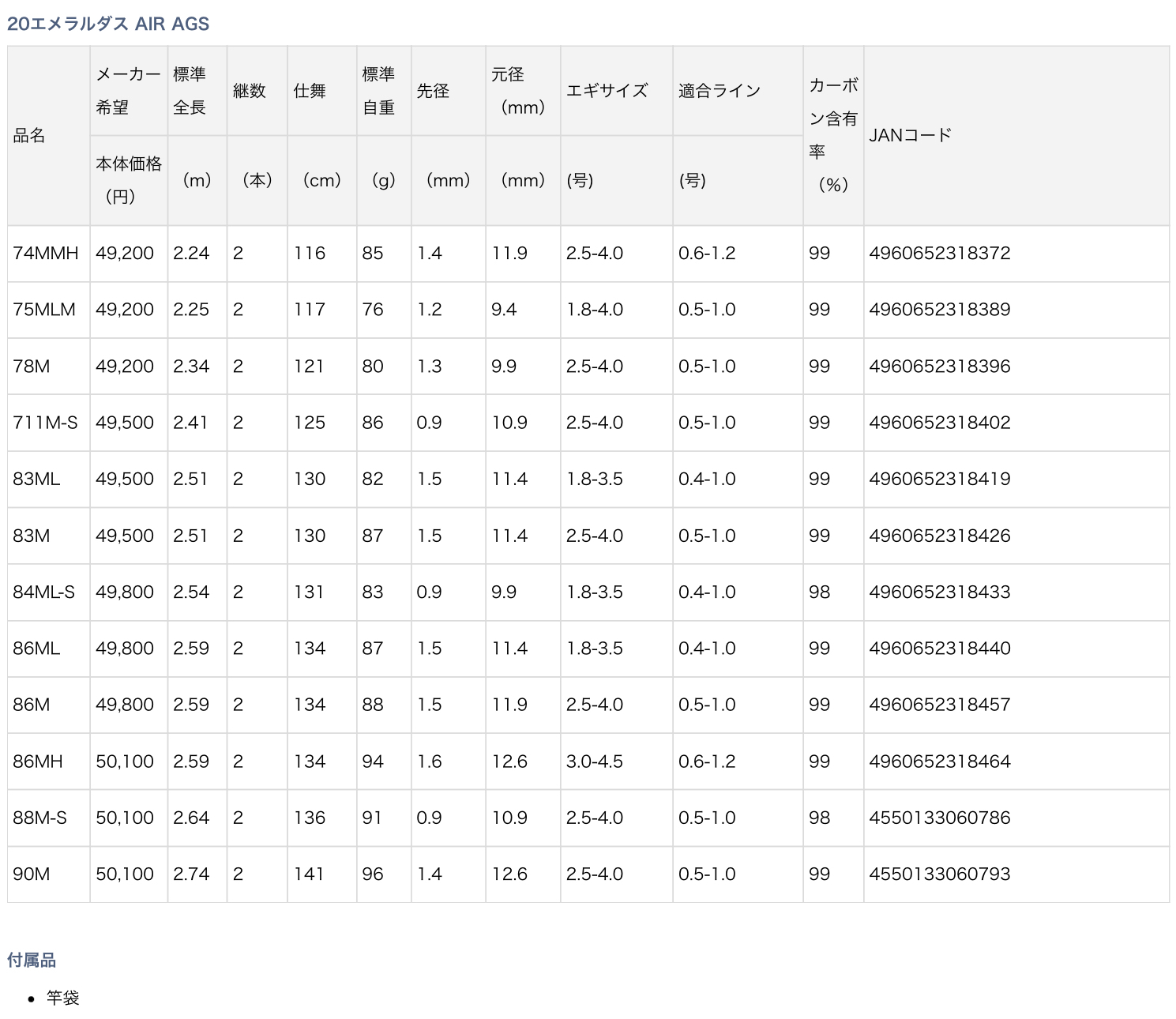Click JAN code 4960652318440
This screenshot has height=1019, width=1176.
[x=940, y=649]
